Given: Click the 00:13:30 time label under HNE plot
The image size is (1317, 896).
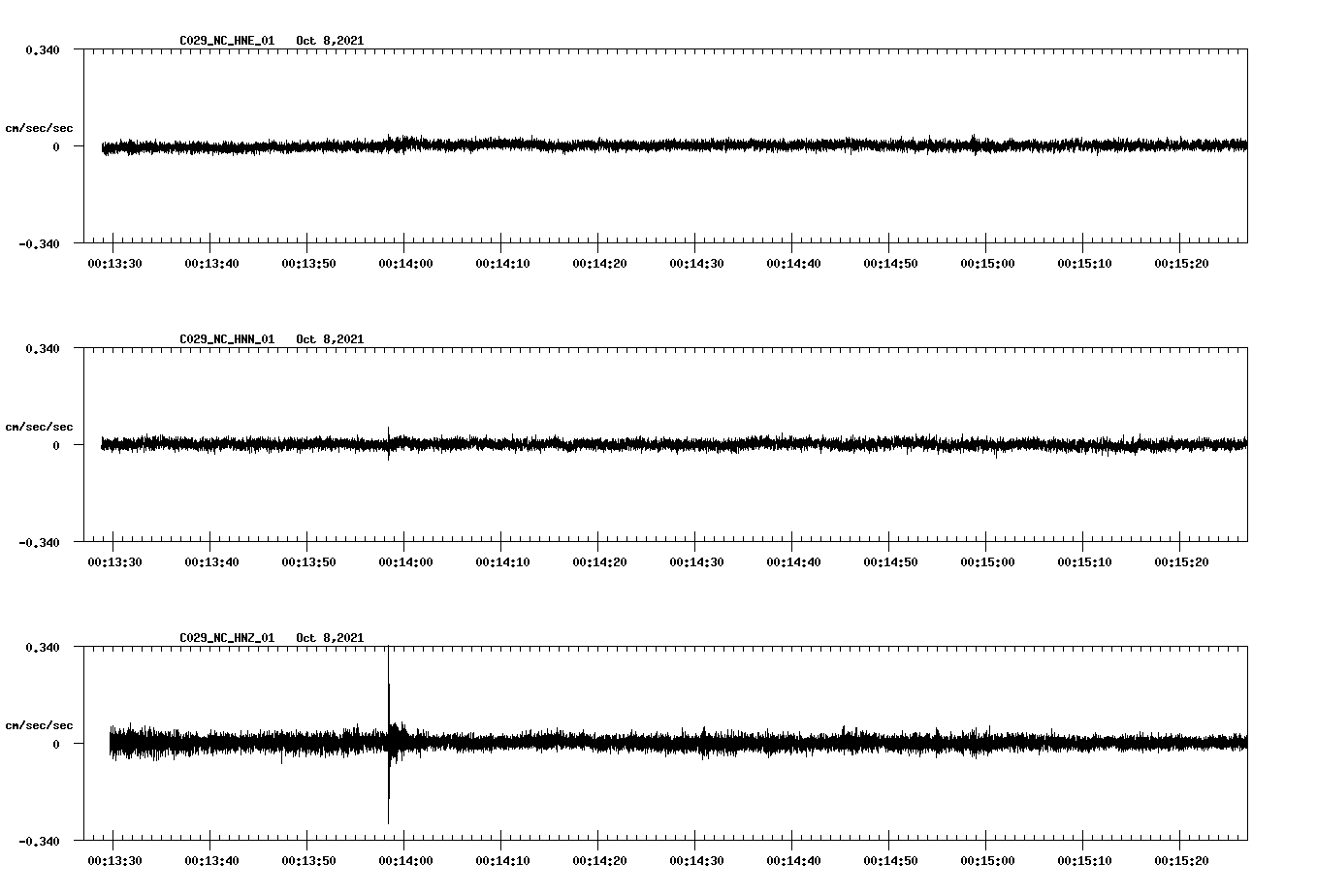Looking at the screenshot, I should click(114, 264).
